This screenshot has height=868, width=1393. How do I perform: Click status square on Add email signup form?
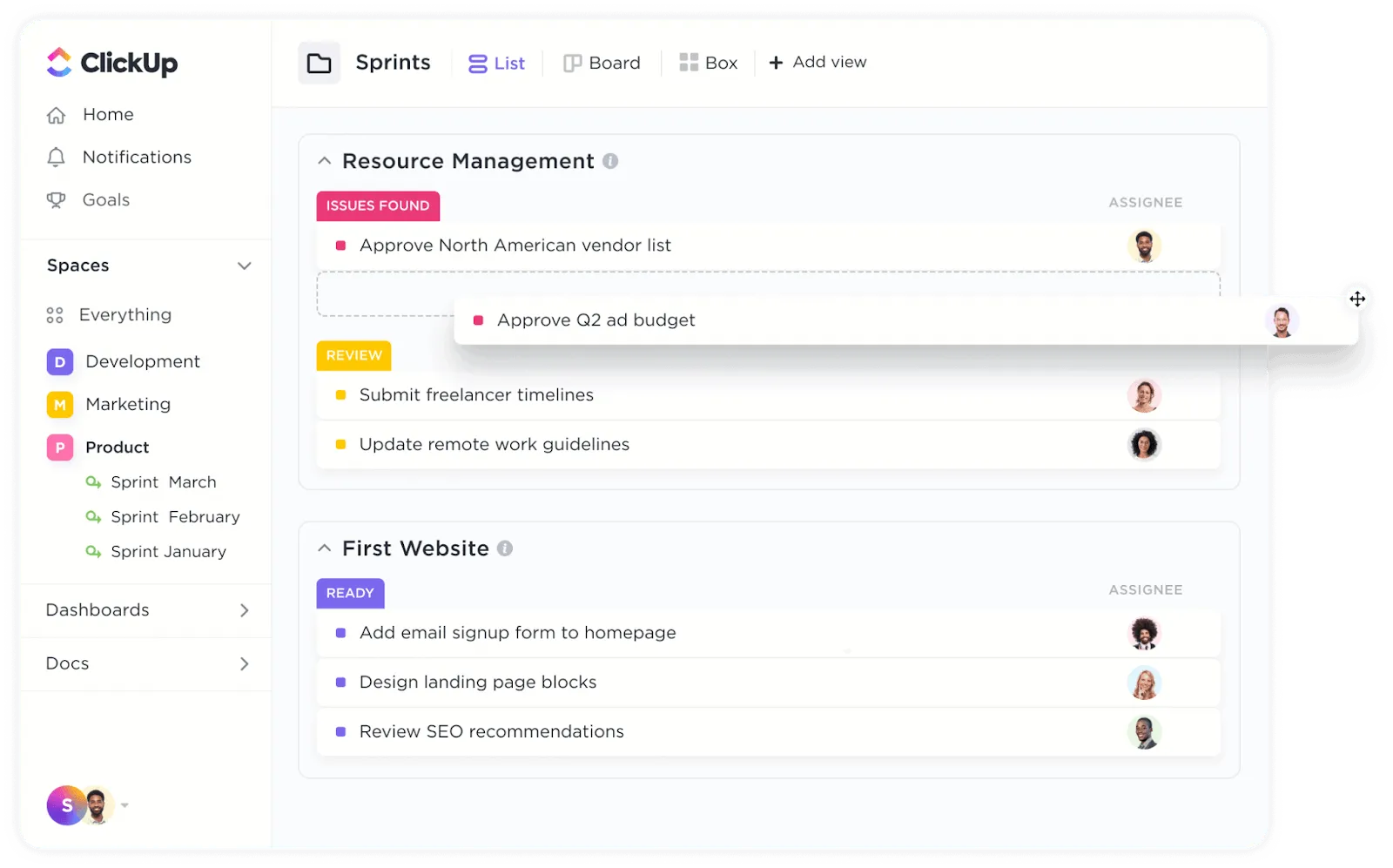[x=341, y=634]
